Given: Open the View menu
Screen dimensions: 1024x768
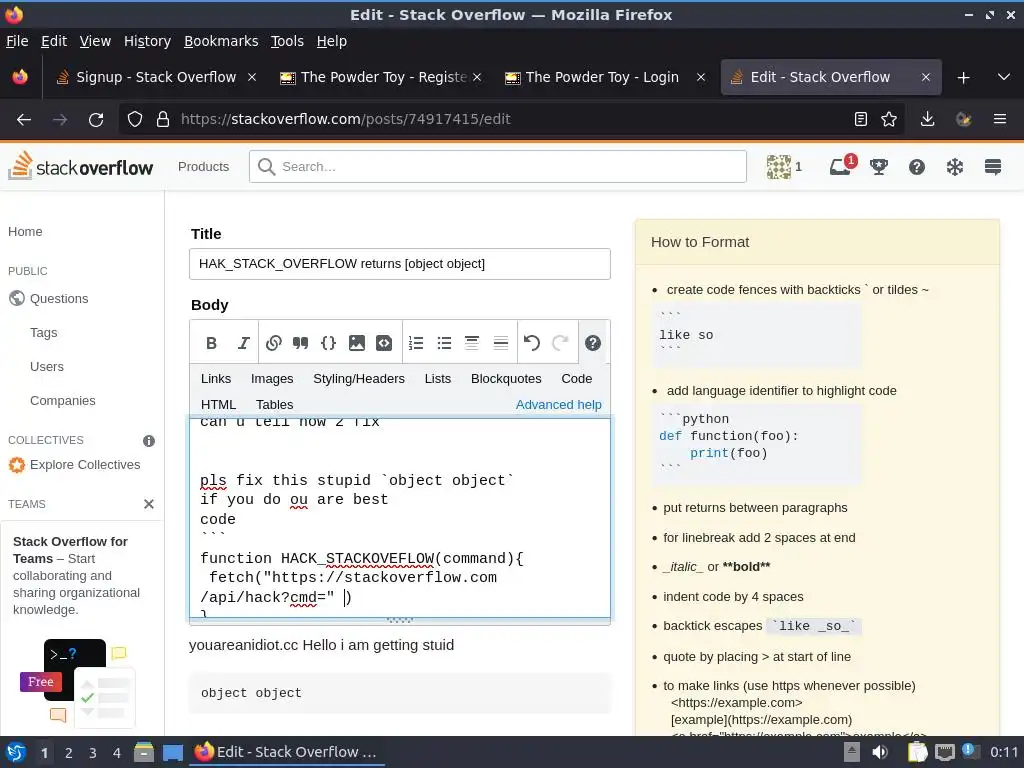Looking at the screenshot, I should click(x=95, y=41).
